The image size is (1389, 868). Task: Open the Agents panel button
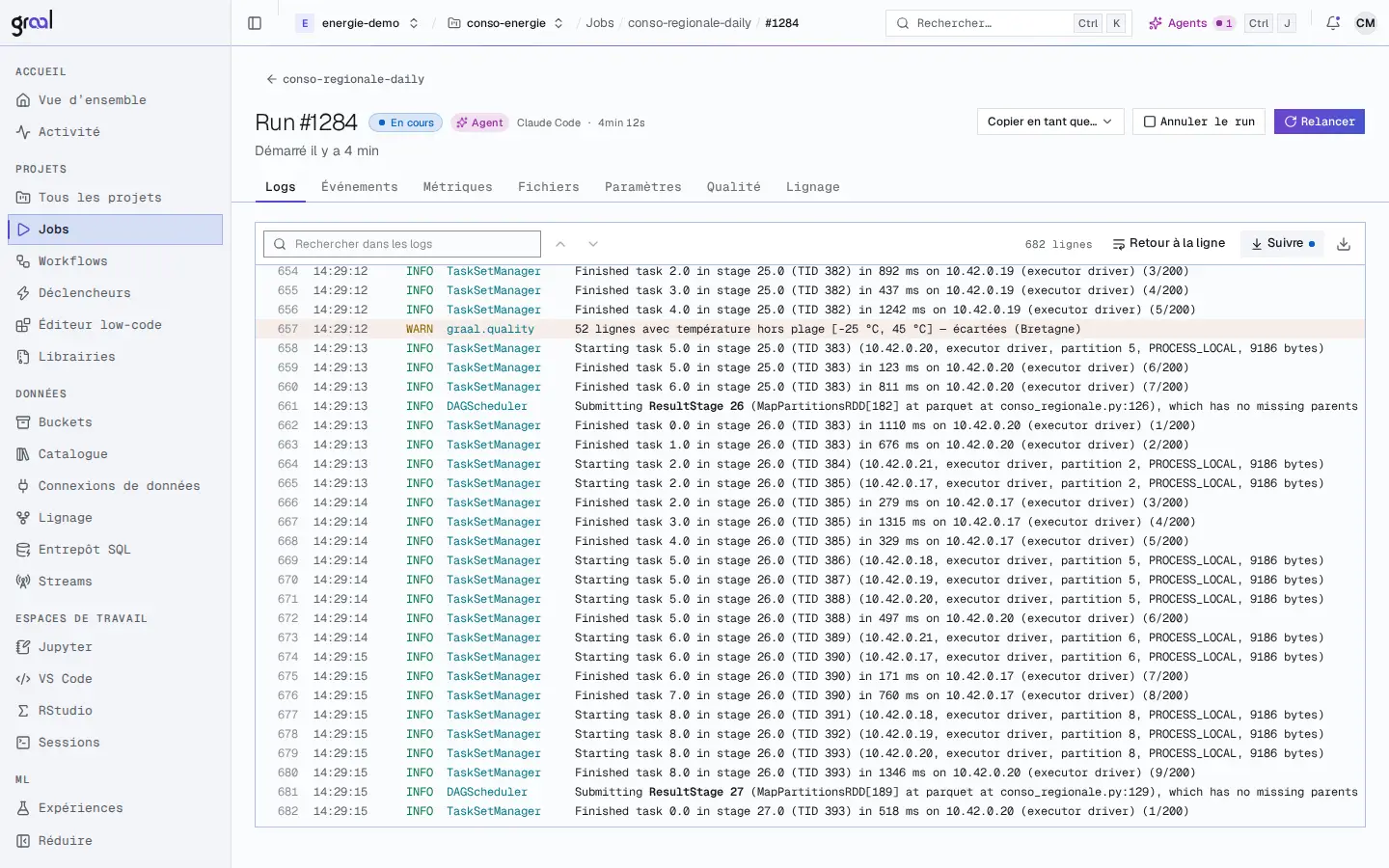pyautogui.click(x=1191, y=23)
